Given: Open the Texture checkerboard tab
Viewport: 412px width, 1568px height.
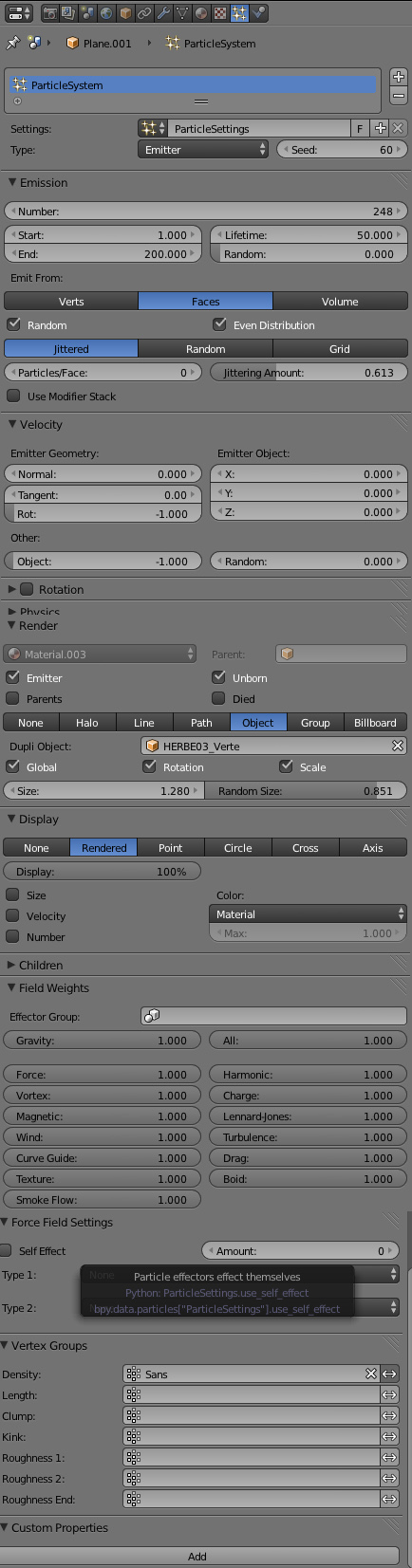Looking at the screenshot, I should click(219, 13).
